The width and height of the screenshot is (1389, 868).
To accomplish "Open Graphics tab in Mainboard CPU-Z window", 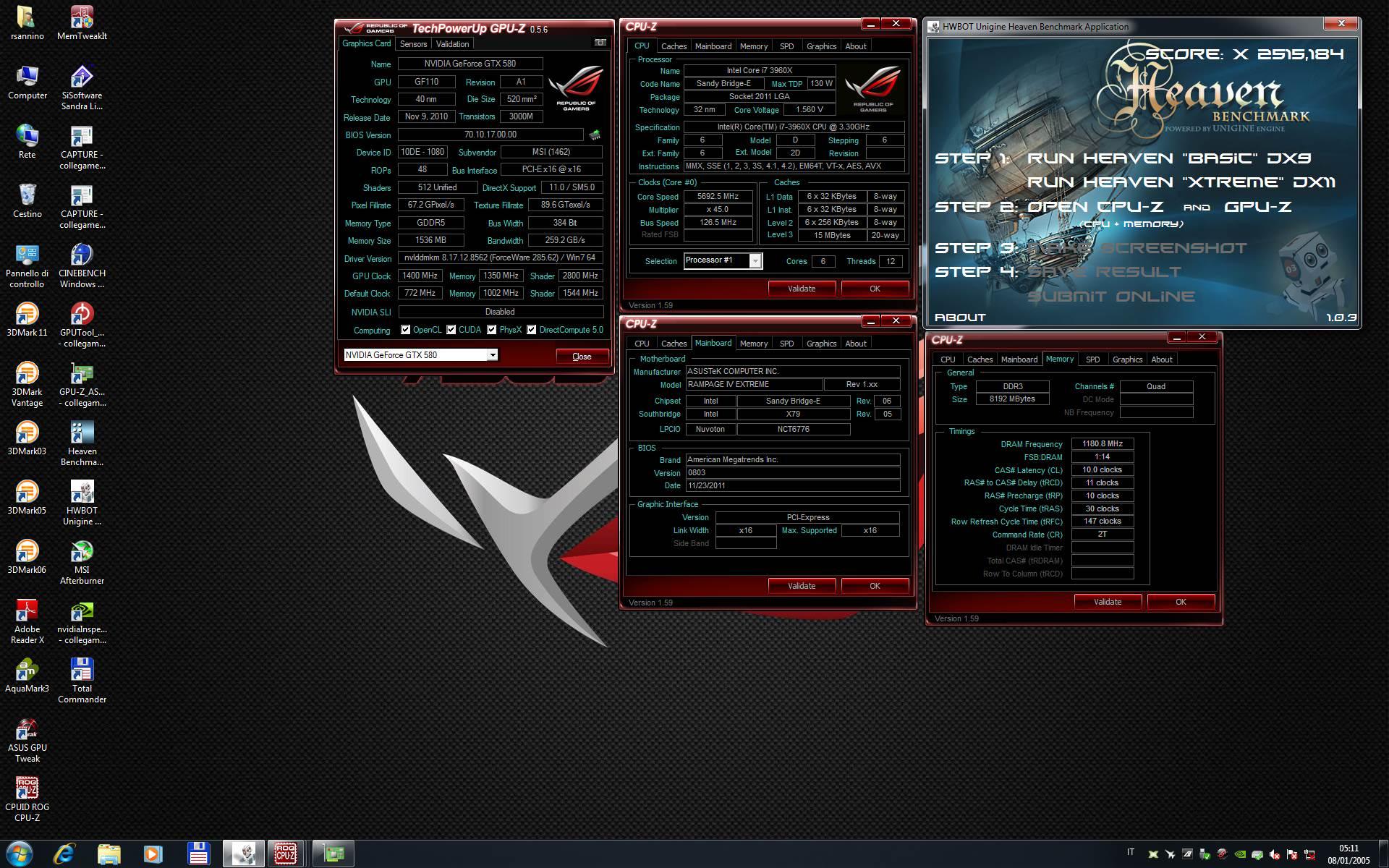I will [x=821, y=344].
